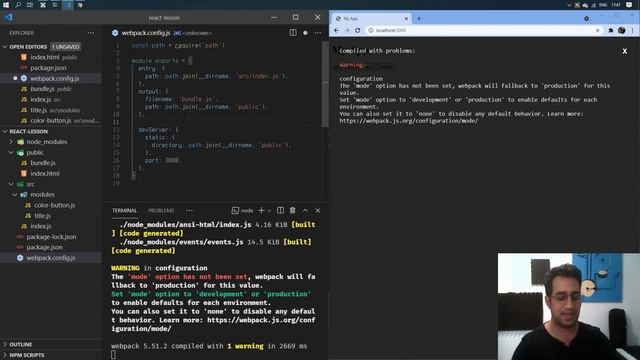
Task: Select the node terminal instance label
Action: [x=242, y=211]
